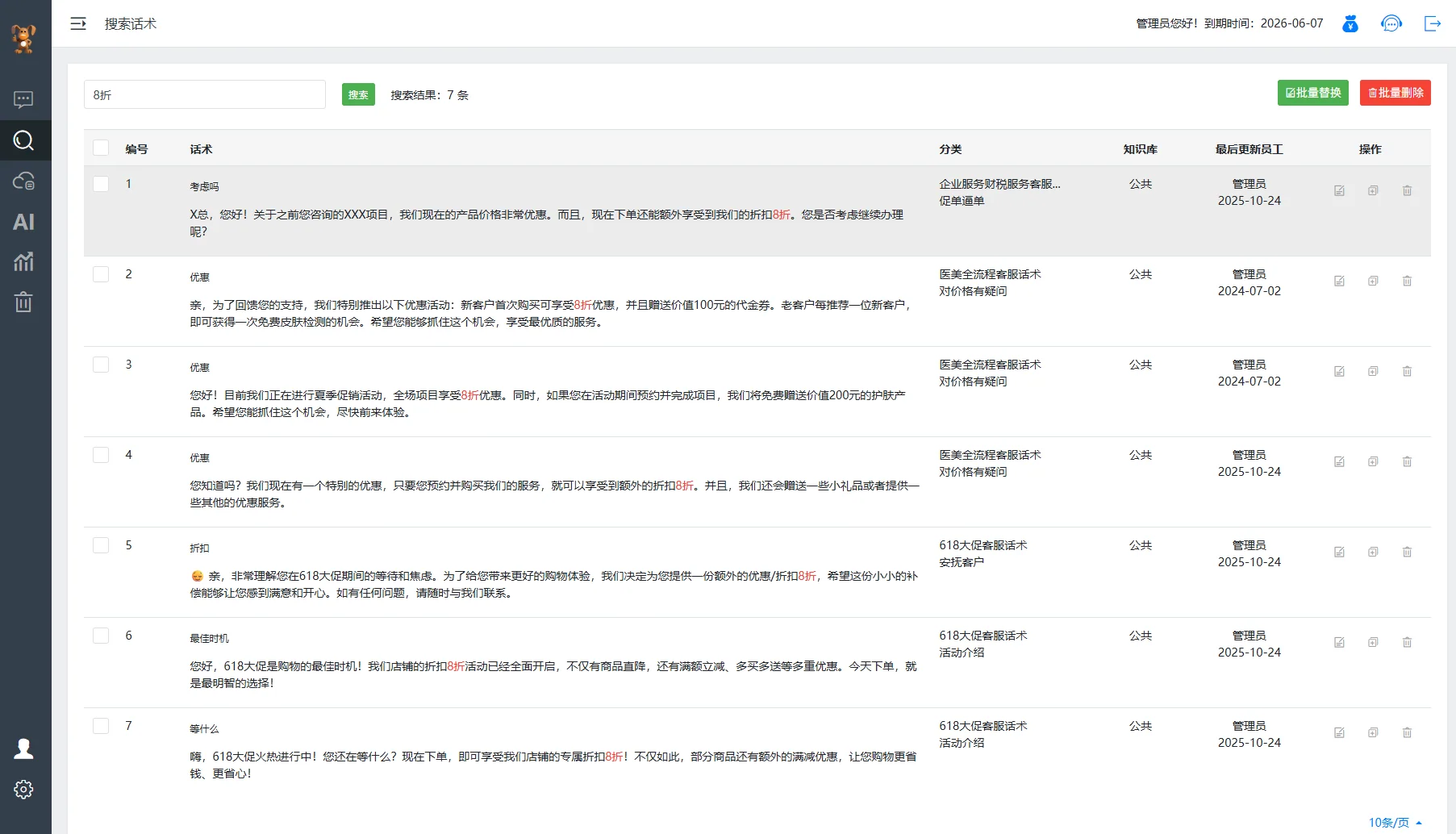Click the 最佳时机 script title
The image size is (1456, 834).
click(209, 638)
